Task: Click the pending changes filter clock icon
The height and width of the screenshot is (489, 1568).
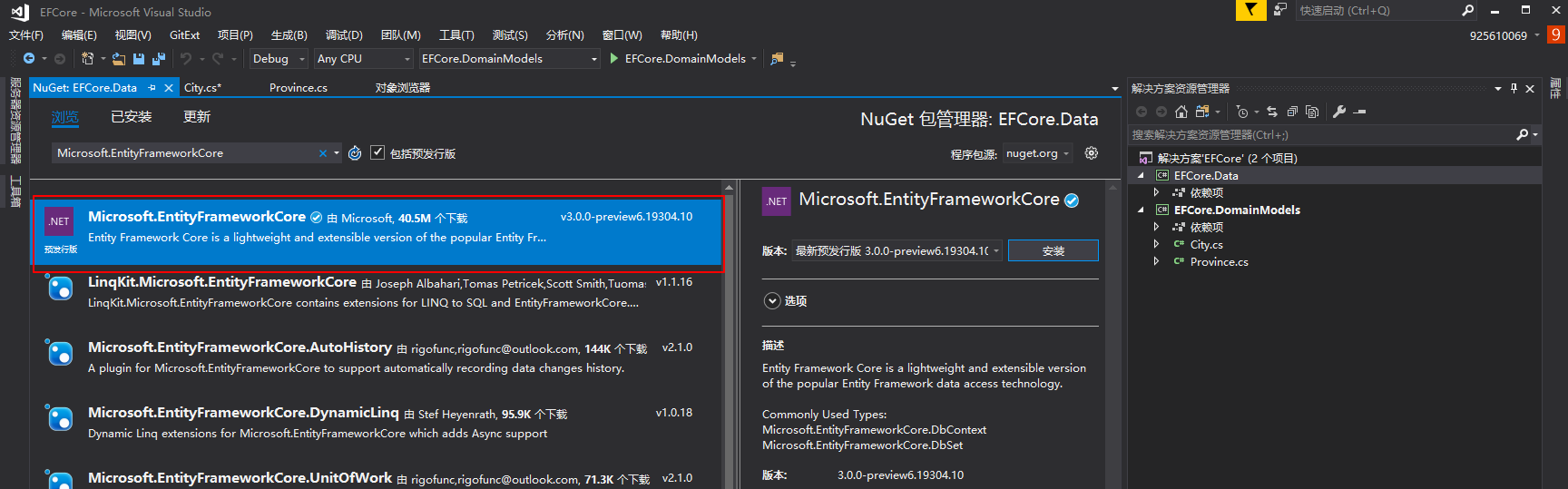Action: coord(1242,112)
